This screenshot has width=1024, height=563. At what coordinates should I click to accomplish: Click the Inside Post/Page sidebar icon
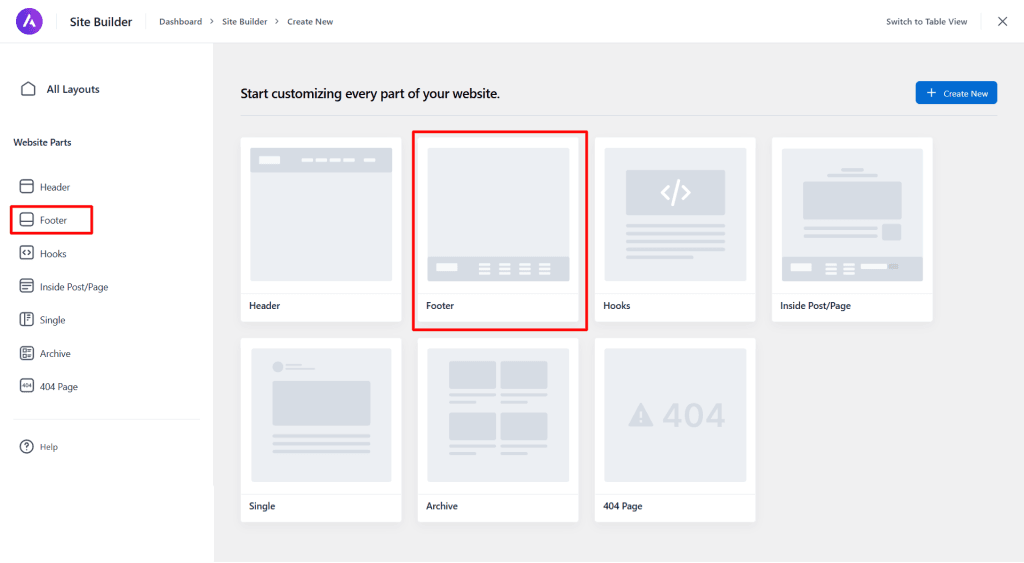27,287
